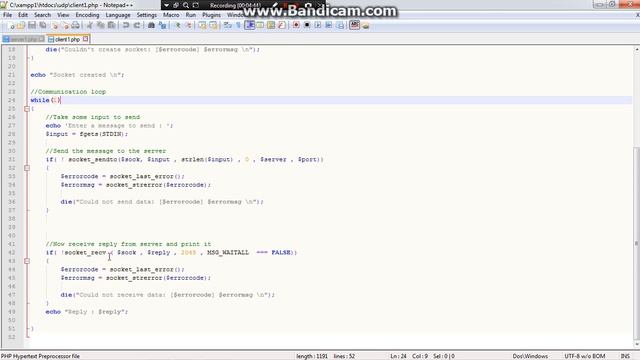Switch to the inactive server tab
The height and width of the screenshot is (360, 640).
coord(23,40)
